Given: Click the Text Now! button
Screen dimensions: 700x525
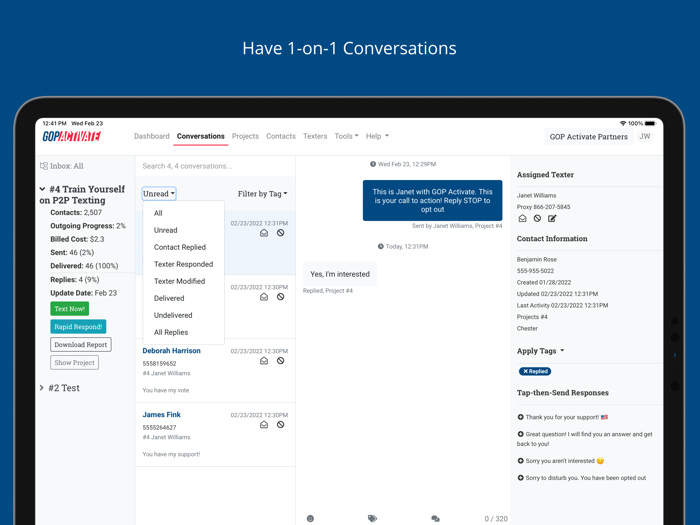Looking at the screenshot, I should click(70, 309).
